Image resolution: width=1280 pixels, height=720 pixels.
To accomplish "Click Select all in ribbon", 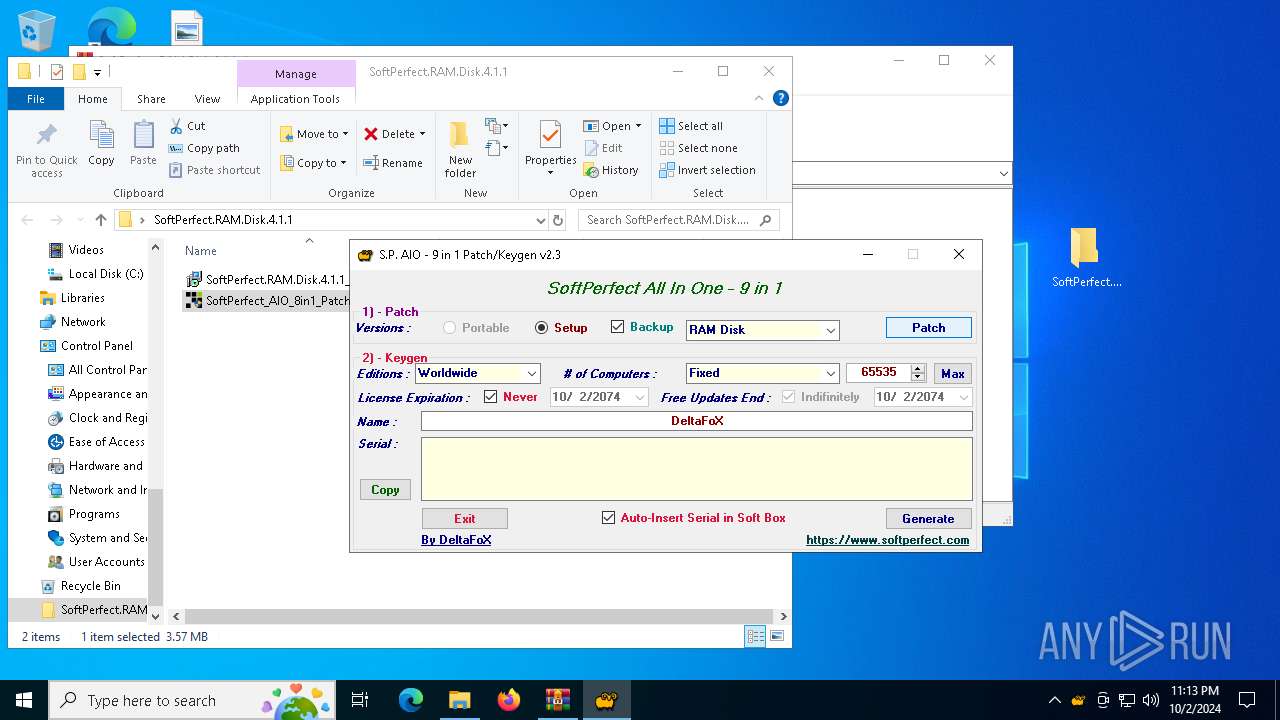I will click(x=691, y=126).
